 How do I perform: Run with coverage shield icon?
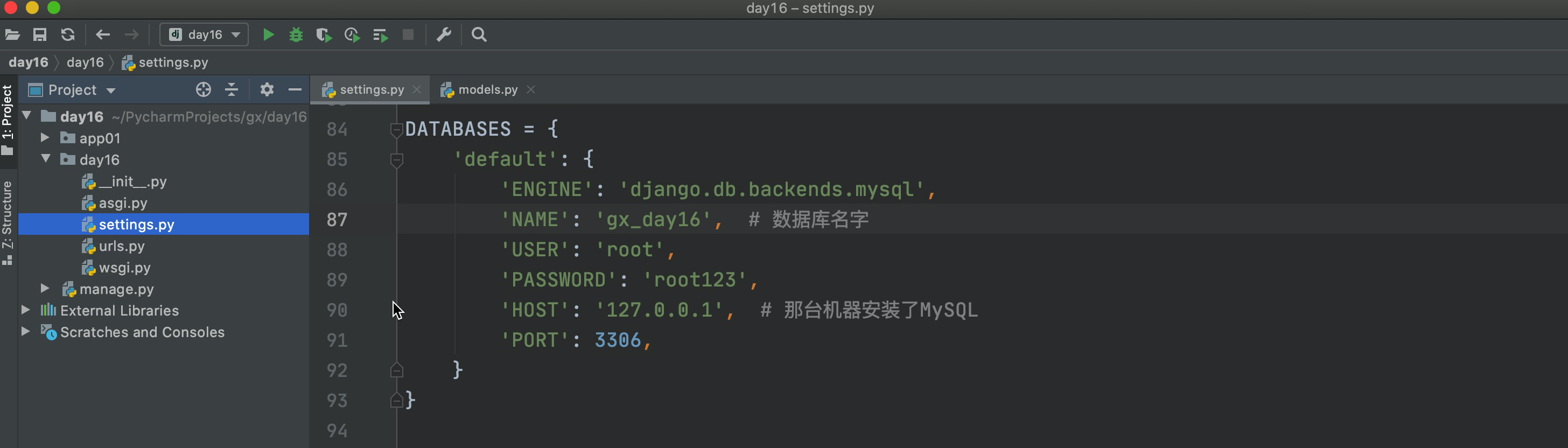pos(324,34)
